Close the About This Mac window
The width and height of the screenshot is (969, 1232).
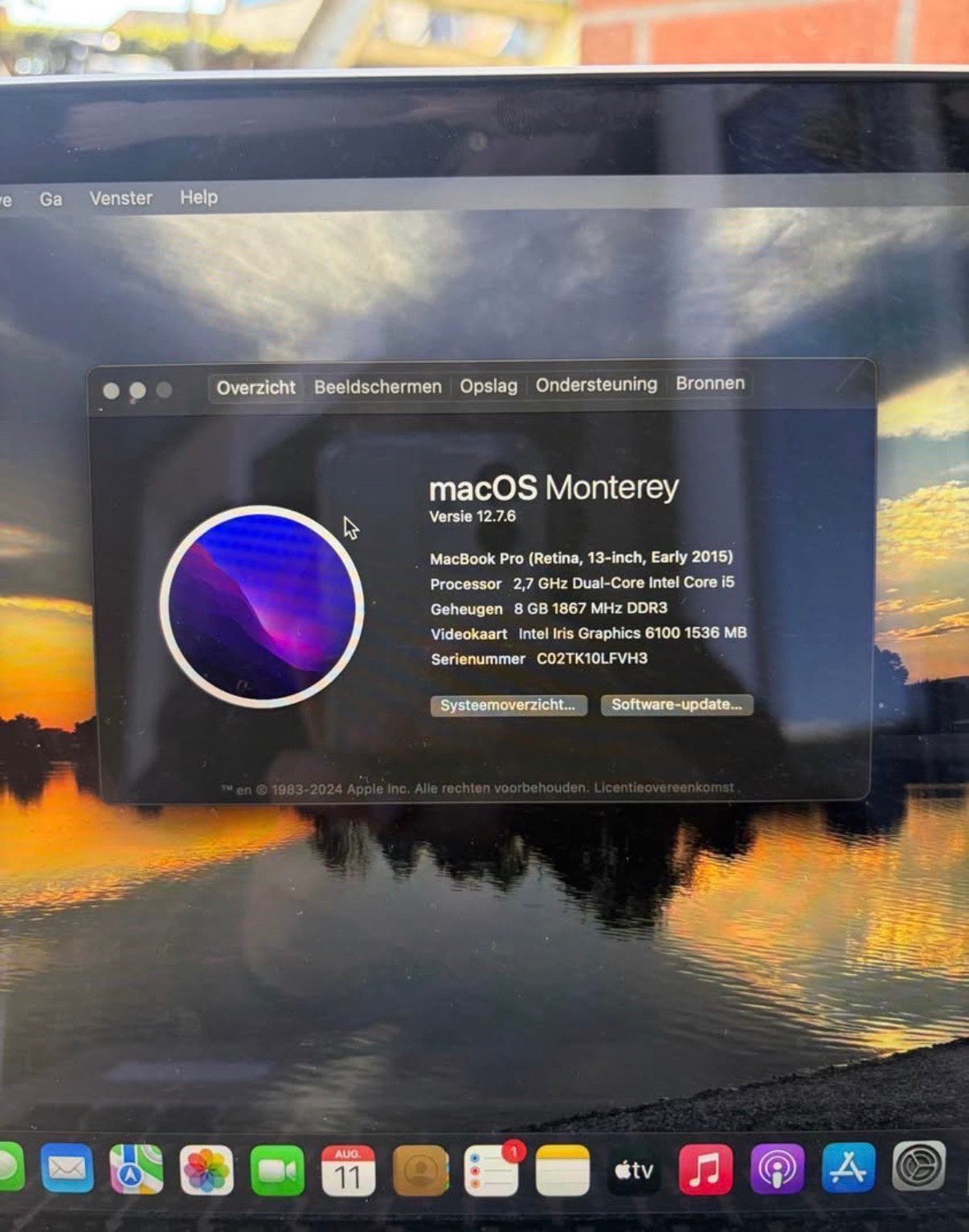point(112,391)
